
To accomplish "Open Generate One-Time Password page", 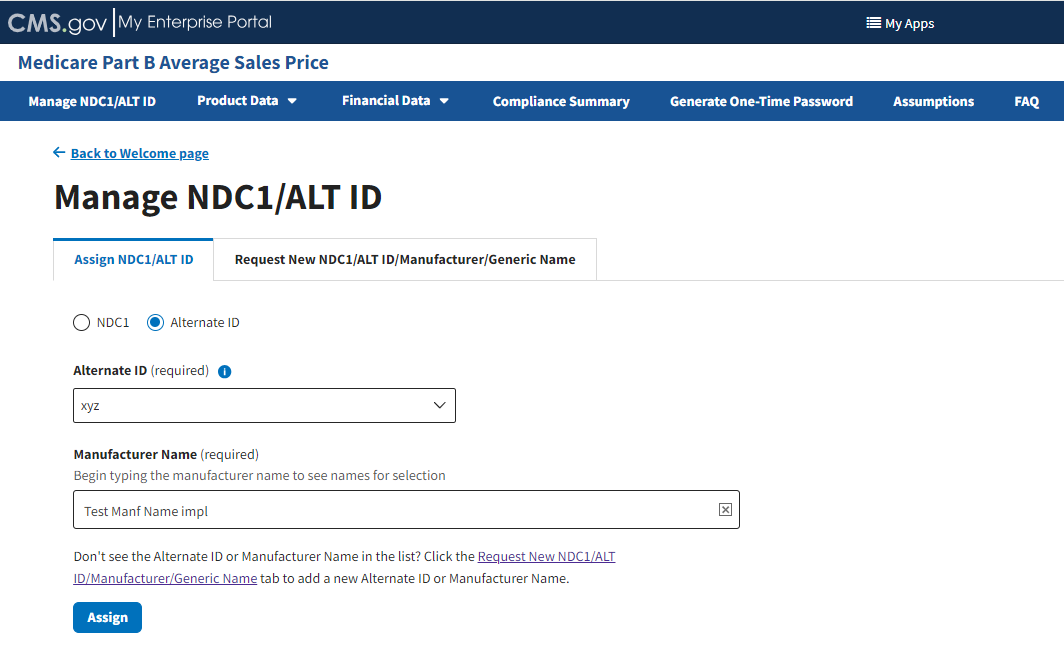I will click(x=761, y=102).
